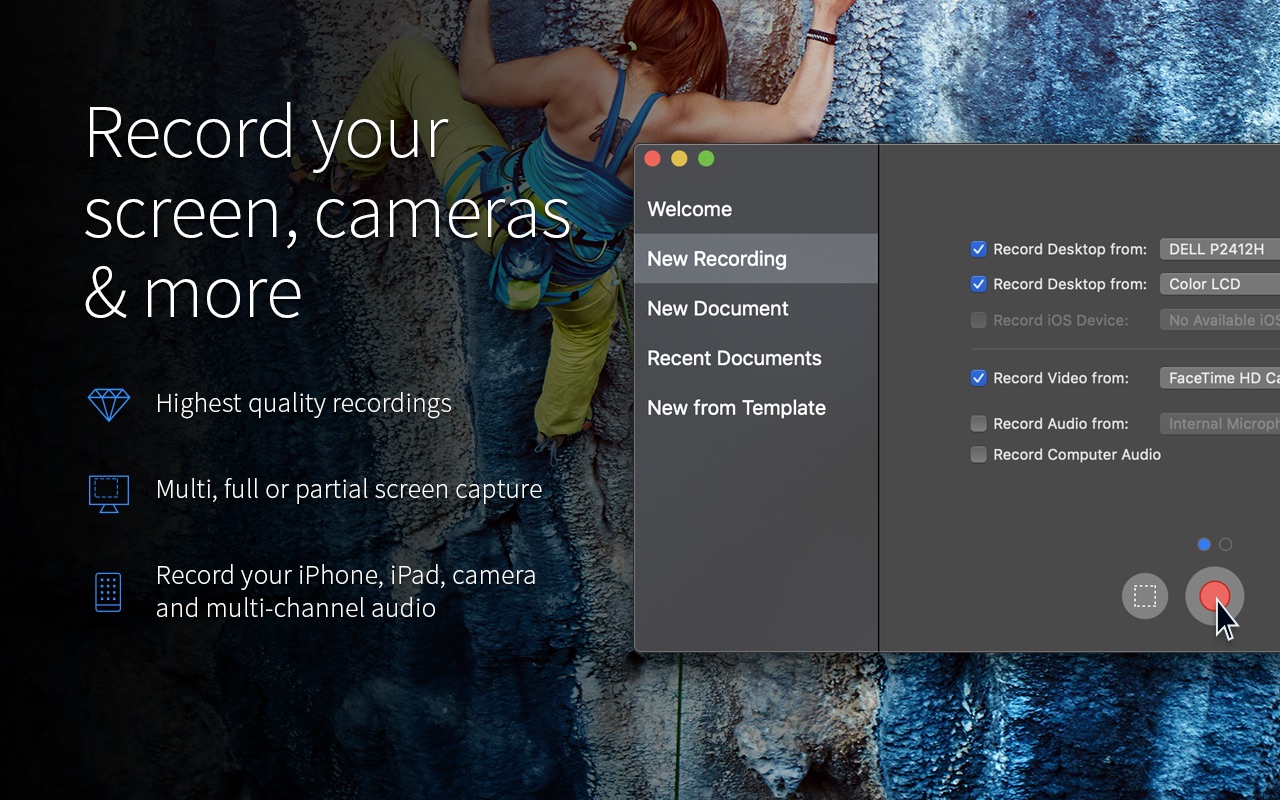Open Recent Documents from the sidebar
Screen dimensions: 1280x800
point(734,358)
